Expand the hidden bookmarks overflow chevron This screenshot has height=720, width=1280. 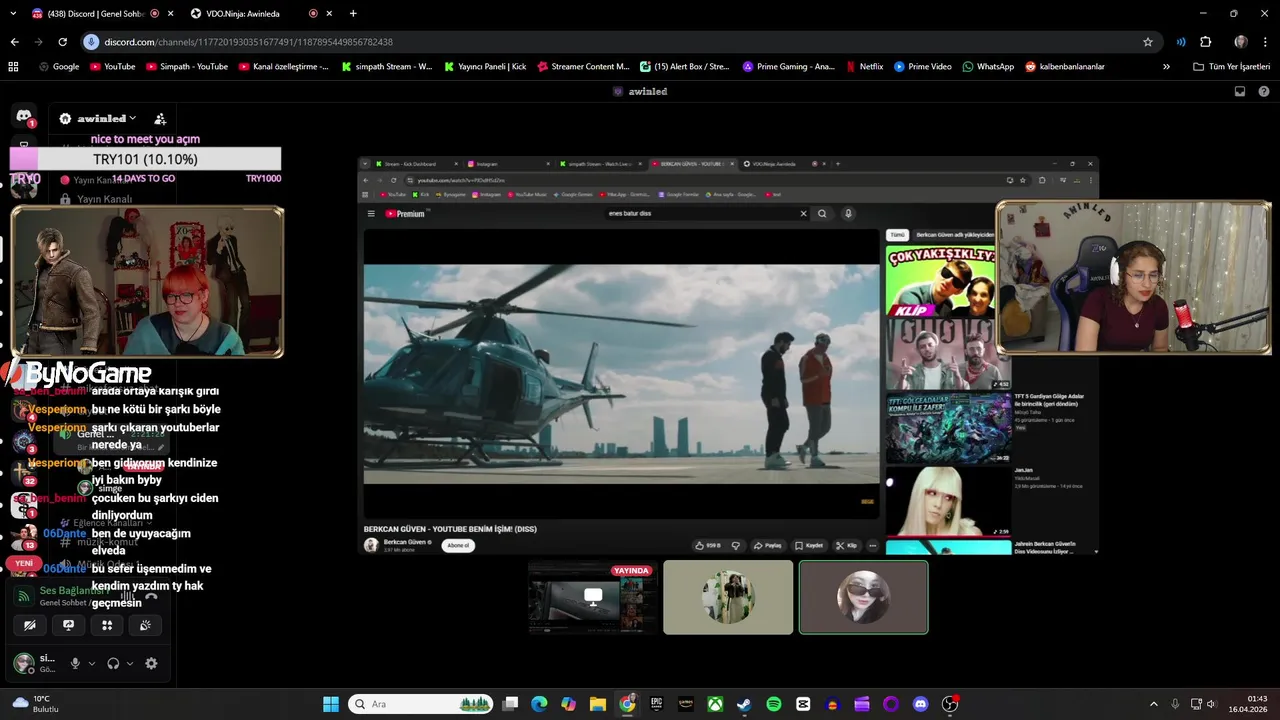[x=1166, y=67]
